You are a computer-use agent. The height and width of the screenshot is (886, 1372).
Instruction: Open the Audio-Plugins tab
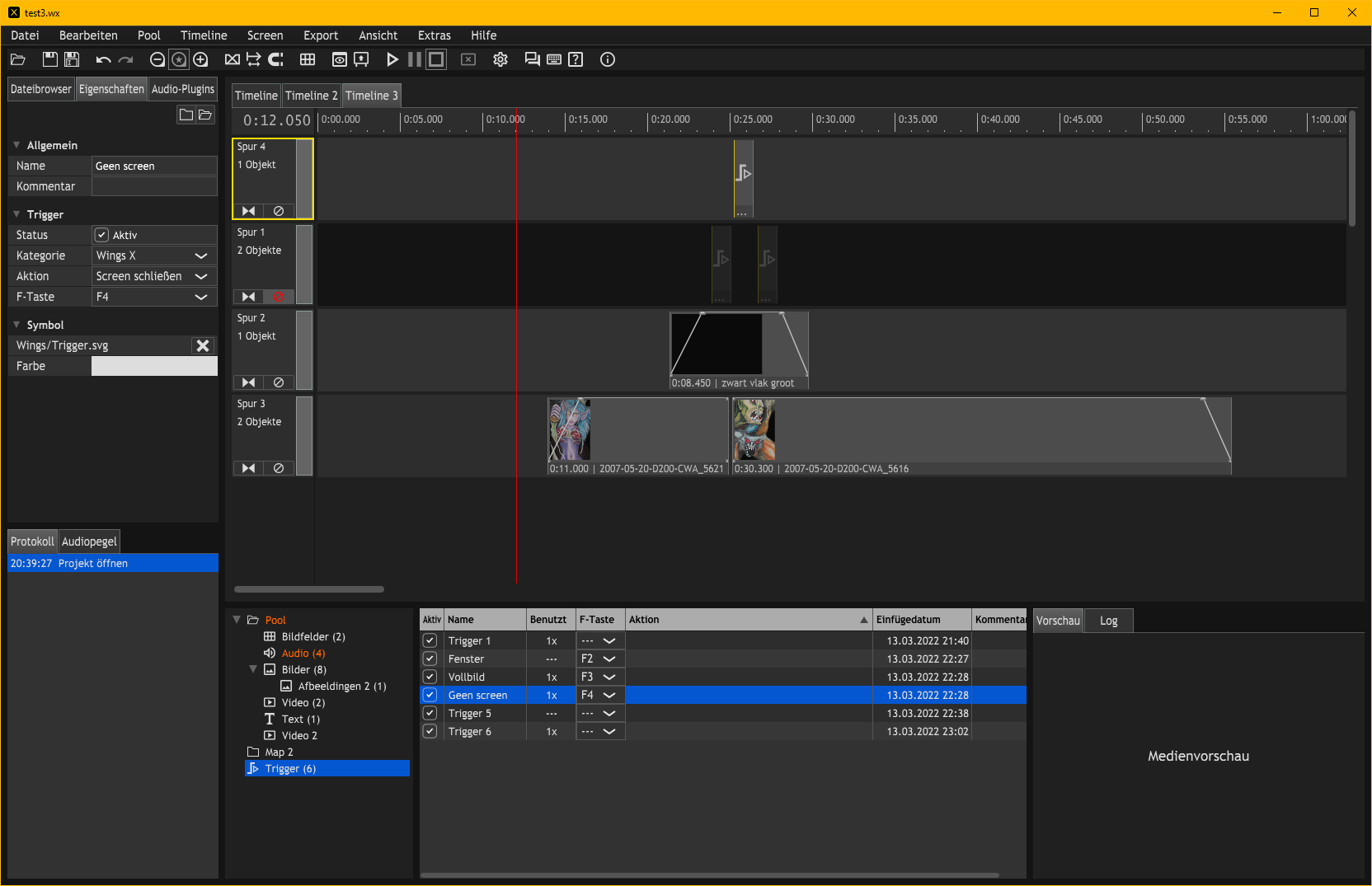pyautogui.click(x=183, y=89)
